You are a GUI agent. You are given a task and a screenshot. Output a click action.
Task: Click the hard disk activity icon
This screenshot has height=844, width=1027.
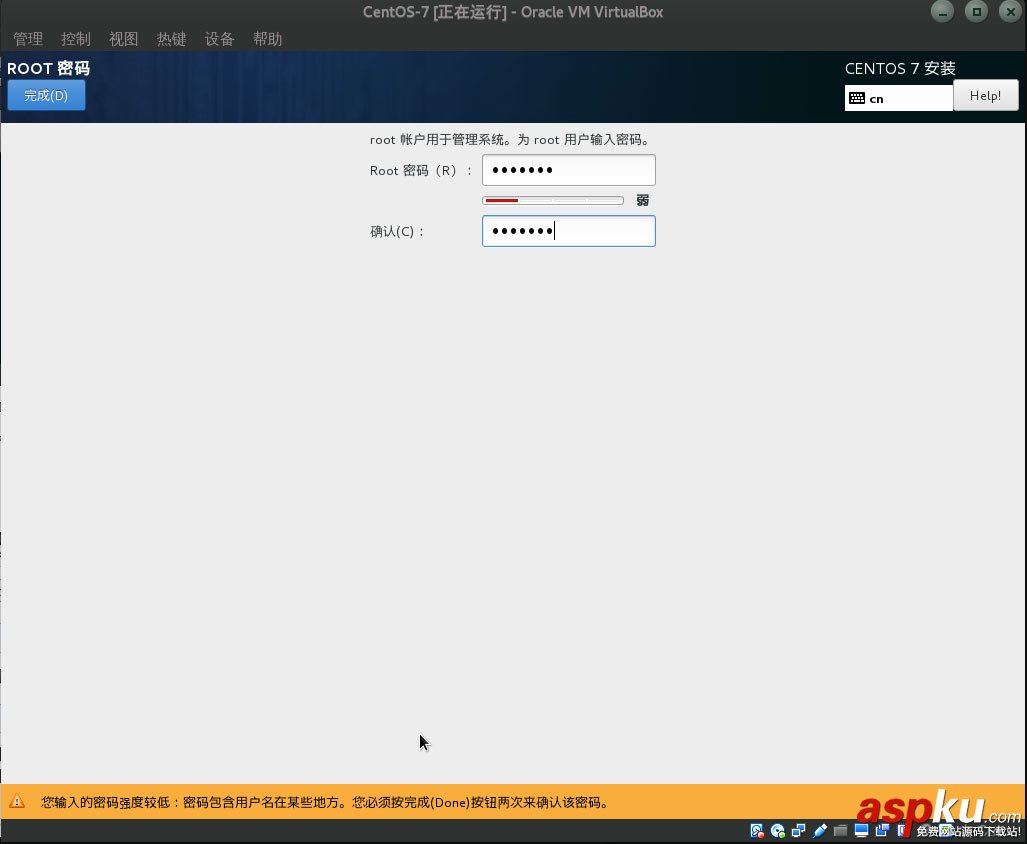(x=757, y=831)
